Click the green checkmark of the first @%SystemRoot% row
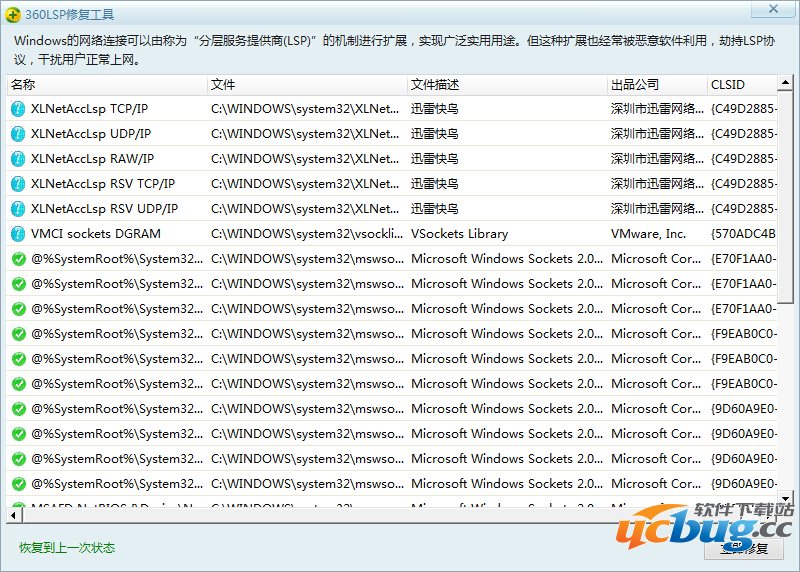800x572 pixels. tap(18, 259)
